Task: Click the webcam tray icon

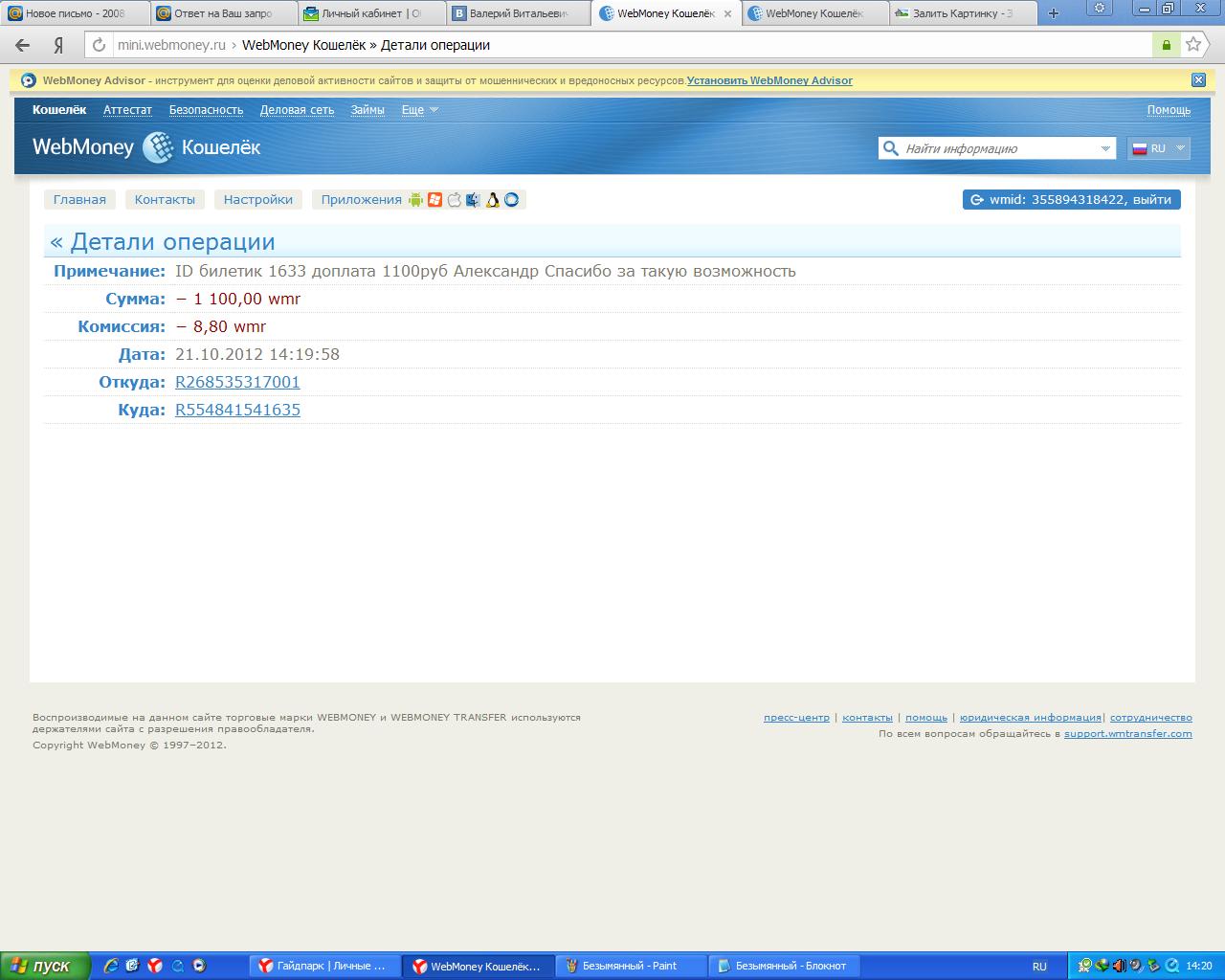Action: coord(1136,966)
